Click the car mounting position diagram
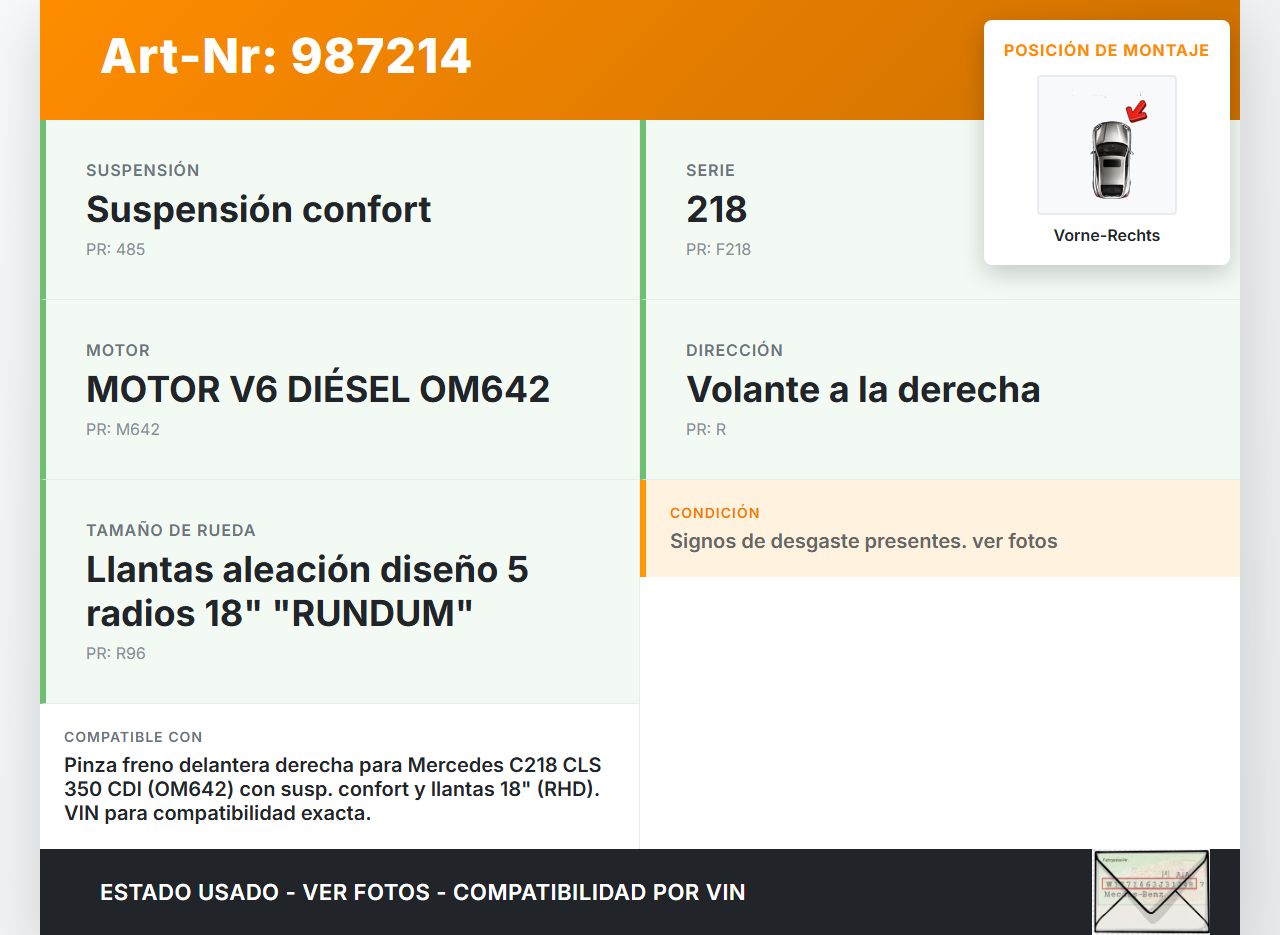 click(x=1107, y=145)
